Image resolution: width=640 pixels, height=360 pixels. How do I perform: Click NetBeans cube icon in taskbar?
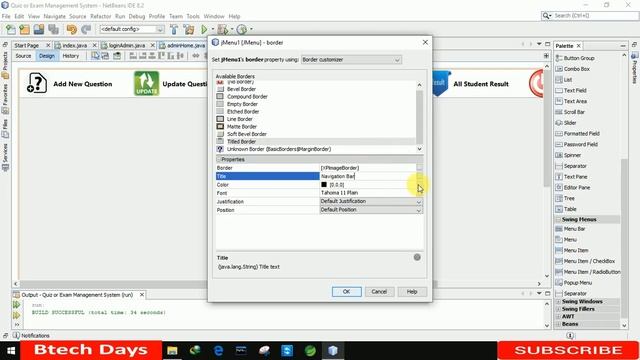(x=333, y=351)
